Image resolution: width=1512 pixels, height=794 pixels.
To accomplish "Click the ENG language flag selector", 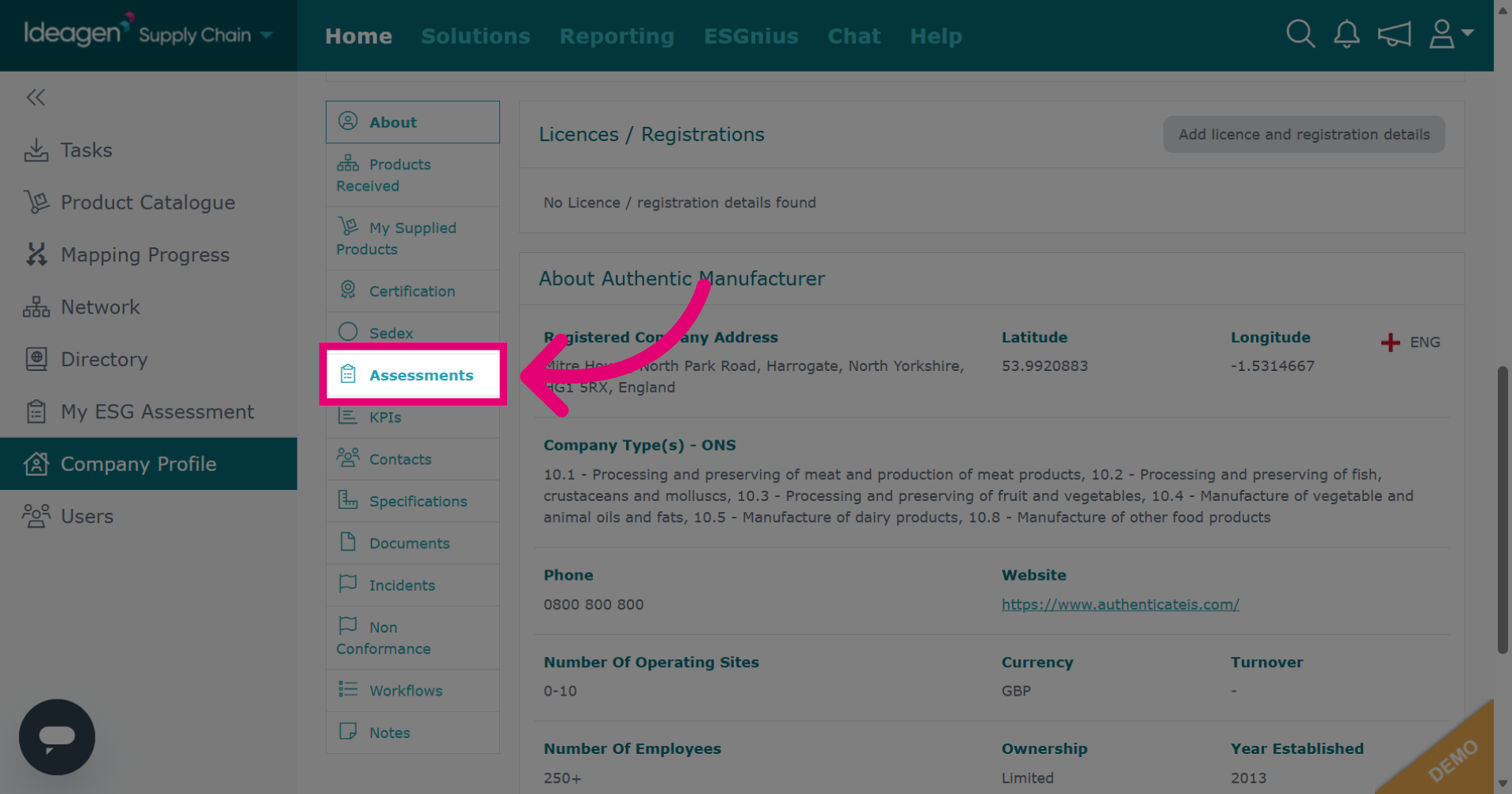I will pyautogui.click(x=1410, y=342).
